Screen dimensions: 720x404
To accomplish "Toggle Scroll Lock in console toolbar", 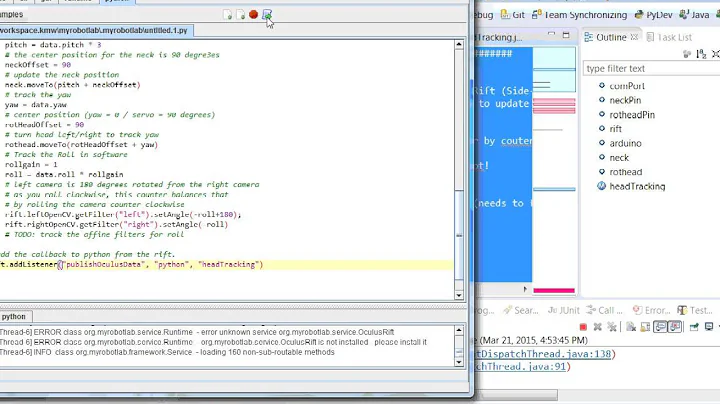I will [645, 327].
